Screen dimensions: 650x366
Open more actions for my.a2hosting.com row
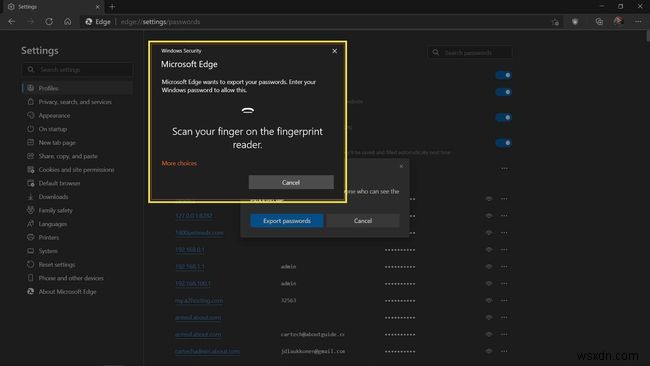(504, 301)
